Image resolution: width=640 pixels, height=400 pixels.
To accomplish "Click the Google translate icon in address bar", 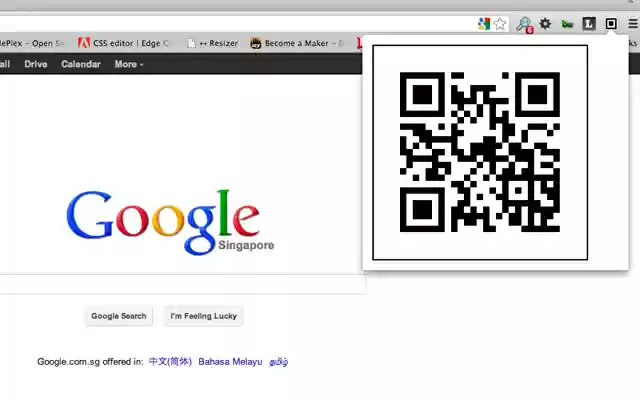I will (x=484, y=24).
